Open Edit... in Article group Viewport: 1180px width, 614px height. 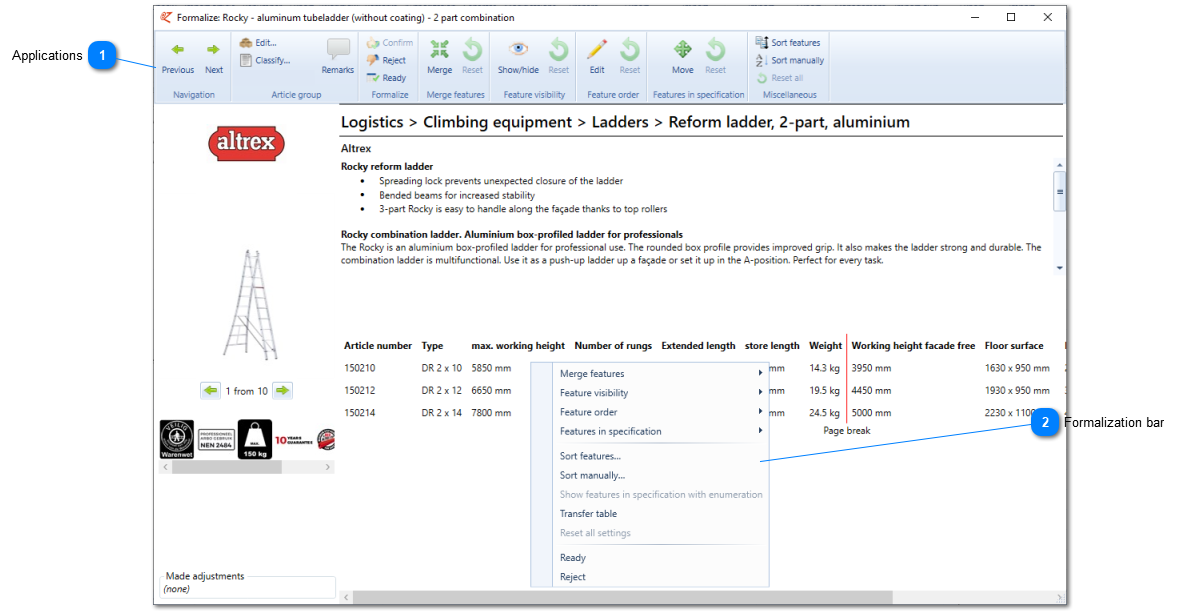pos(258,43)
